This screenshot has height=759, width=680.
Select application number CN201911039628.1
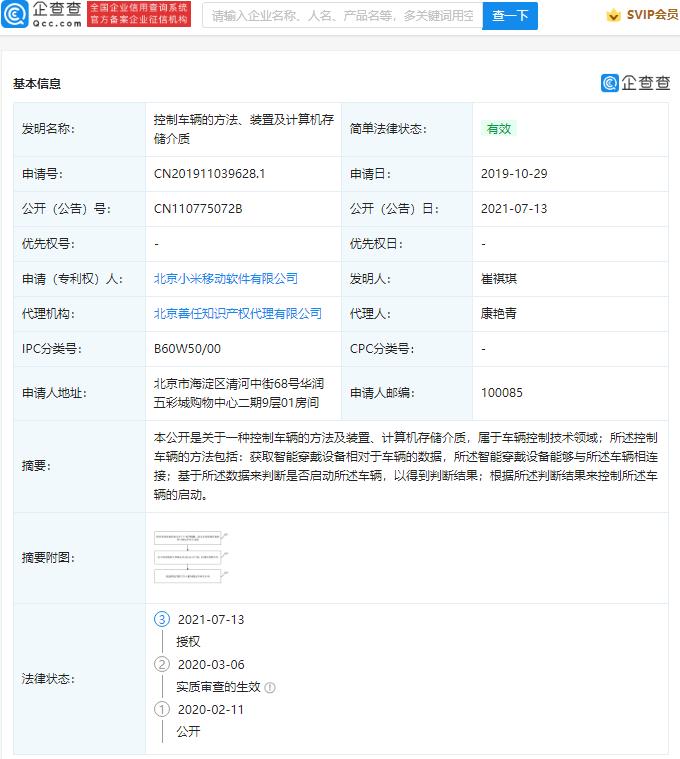click(x=209, y=174)
